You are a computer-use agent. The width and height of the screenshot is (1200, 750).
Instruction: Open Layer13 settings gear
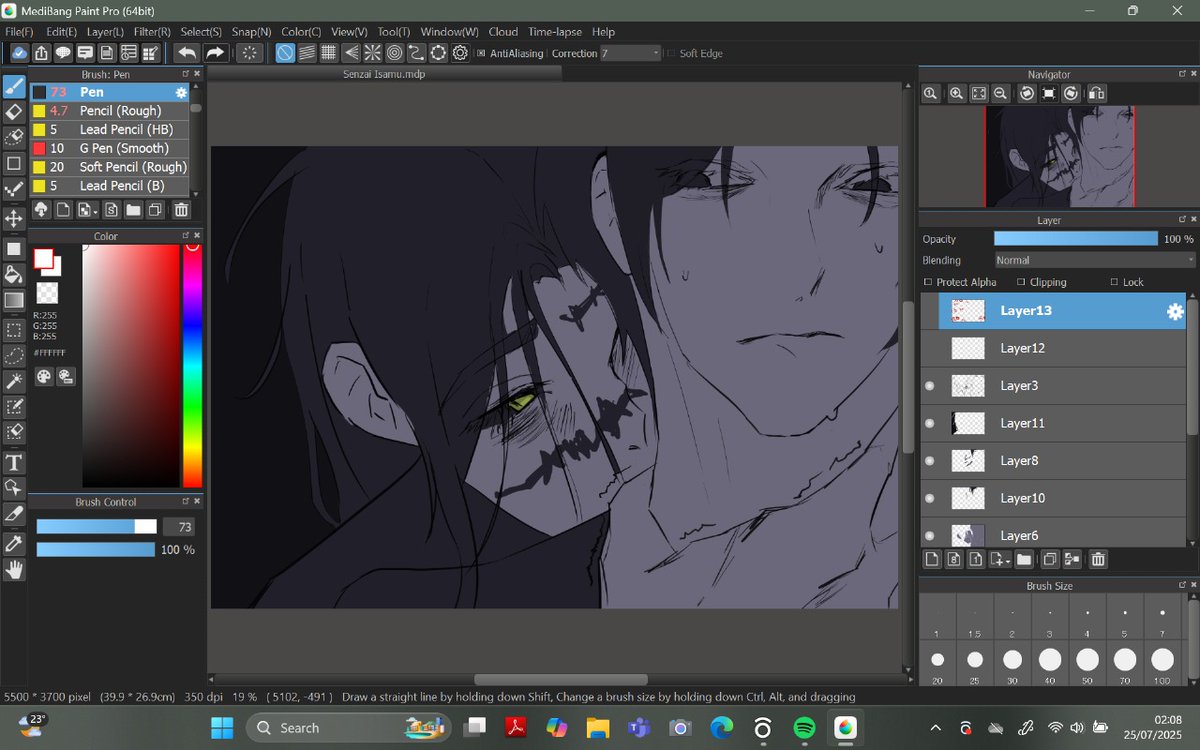click(x=1175, y=312)
